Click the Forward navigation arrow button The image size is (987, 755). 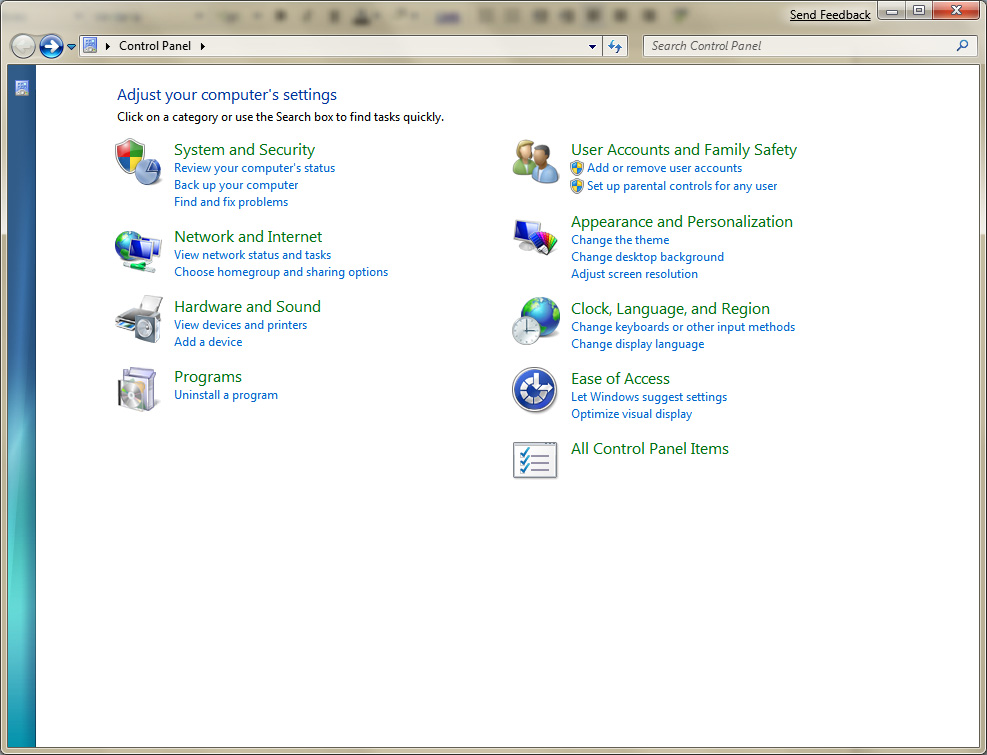pos(51,46)
